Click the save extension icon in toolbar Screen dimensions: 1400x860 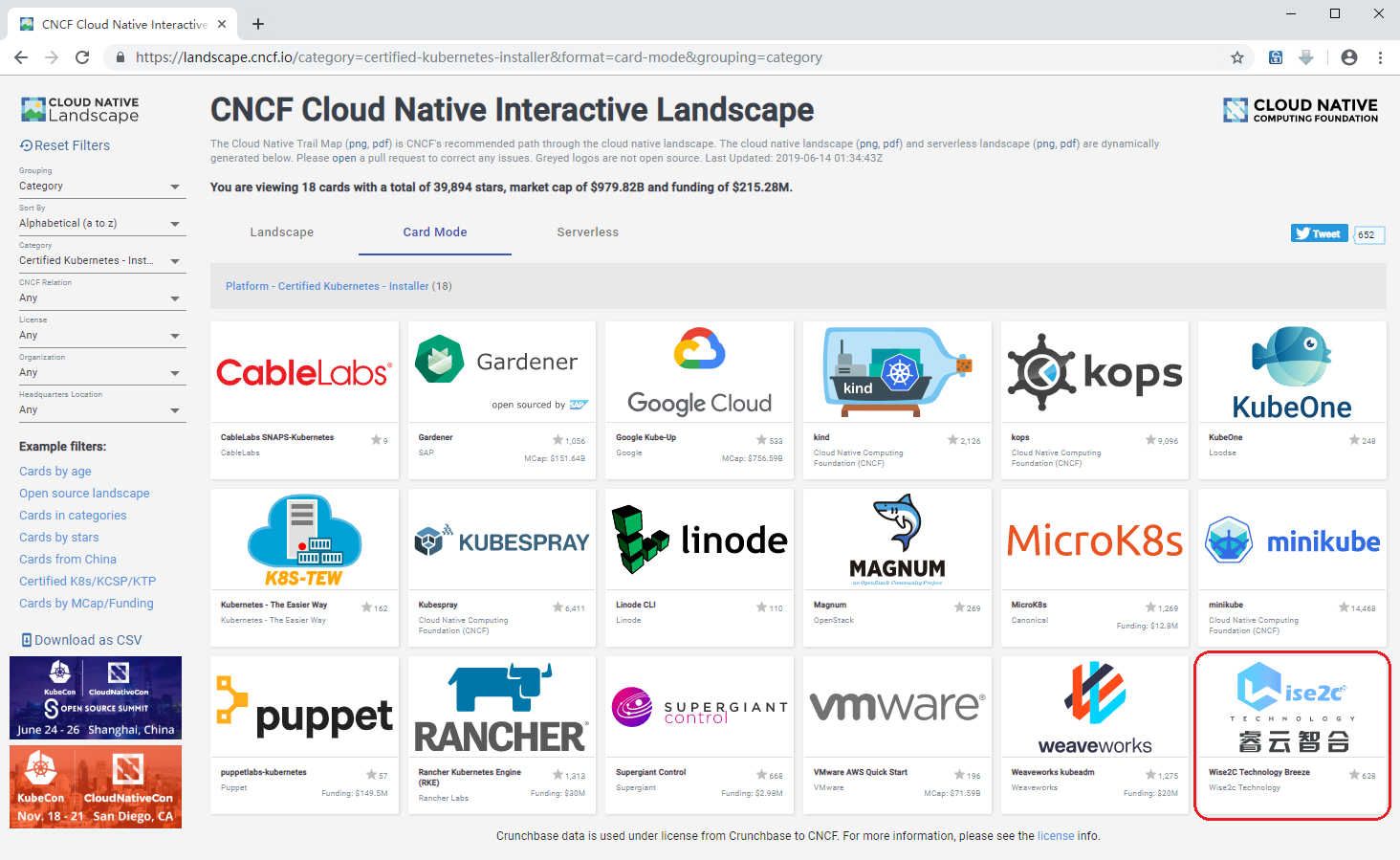point(1276,57)
